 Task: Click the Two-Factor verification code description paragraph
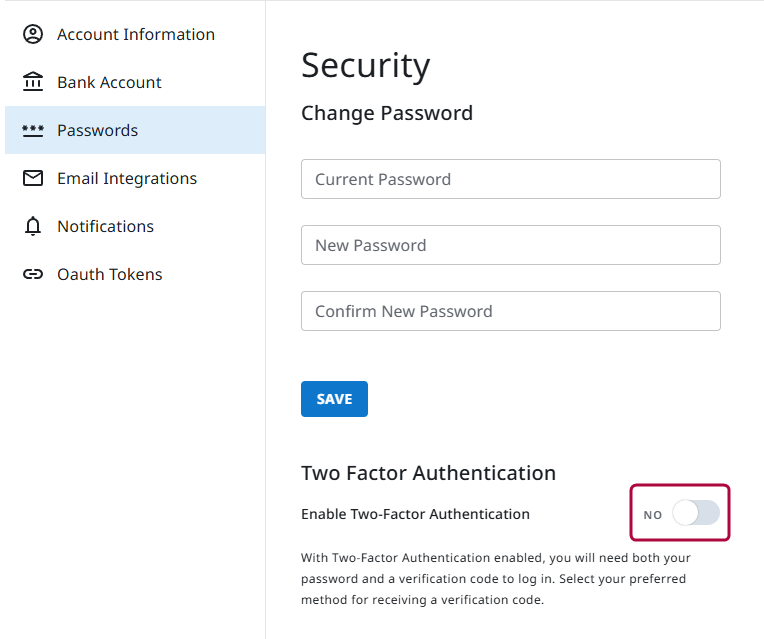(496, 579)
